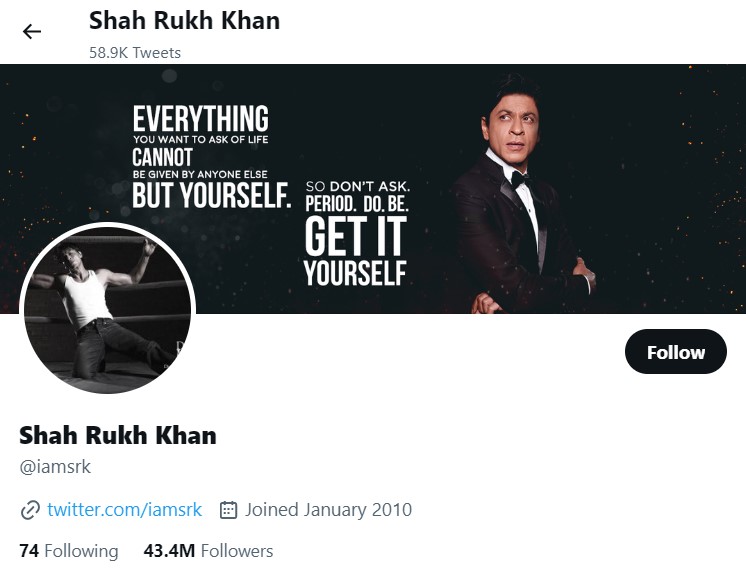
Task: Click the EVERYTHING heading in the banner
Action: (x=200, y=119)
